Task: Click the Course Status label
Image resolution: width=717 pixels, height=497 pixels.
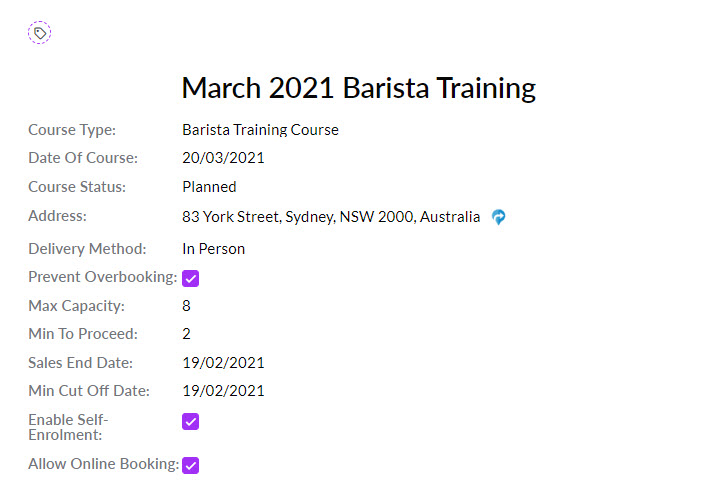Action: click(x=77, y=187)
